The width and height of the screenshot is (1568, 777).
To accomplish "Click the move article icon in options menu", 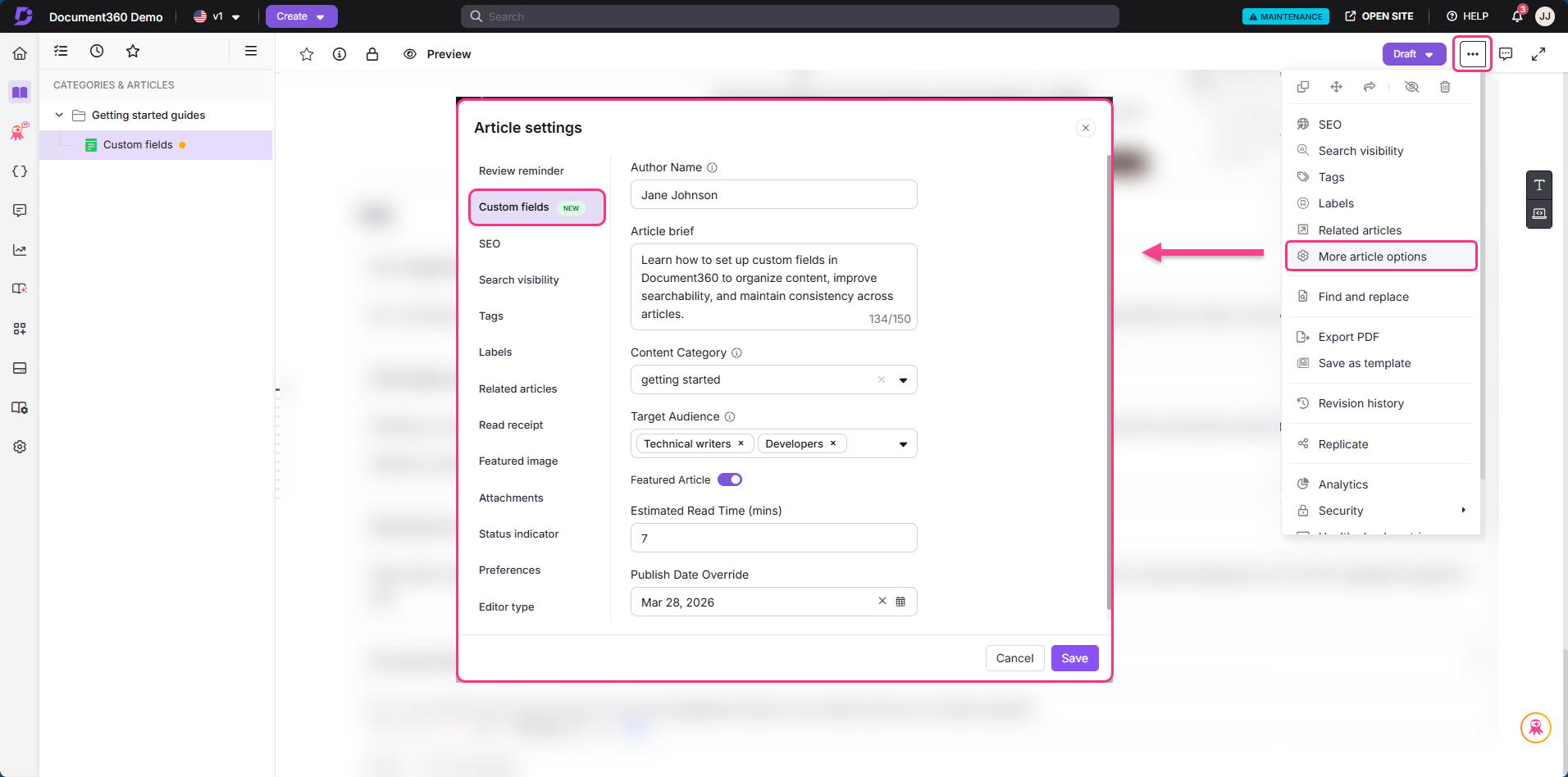I will pos(1337,86).
